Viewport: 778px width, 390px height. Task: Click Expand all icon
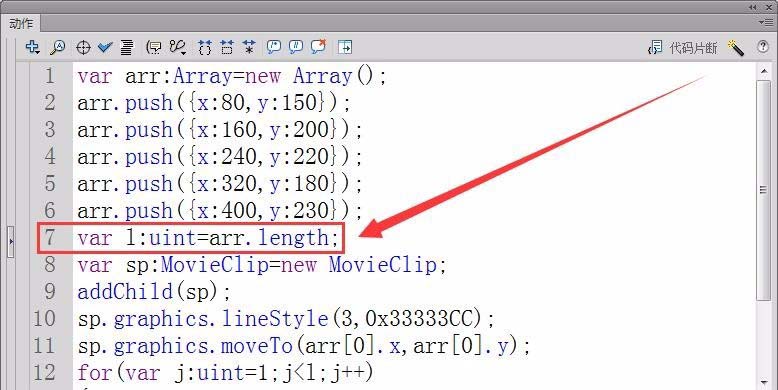click(249, 47)
